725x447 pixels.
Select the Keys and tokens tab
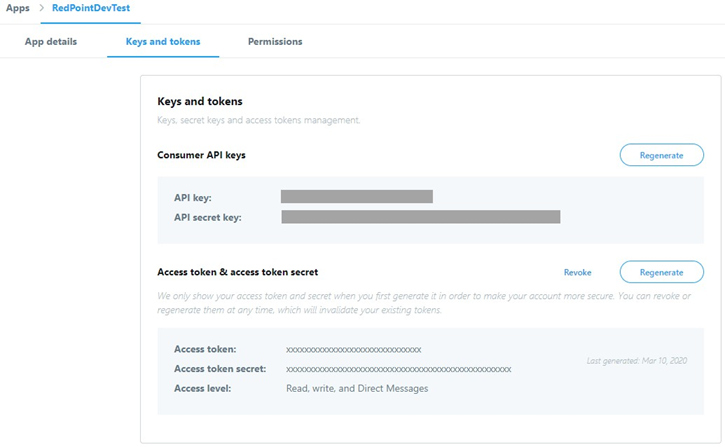163,42
